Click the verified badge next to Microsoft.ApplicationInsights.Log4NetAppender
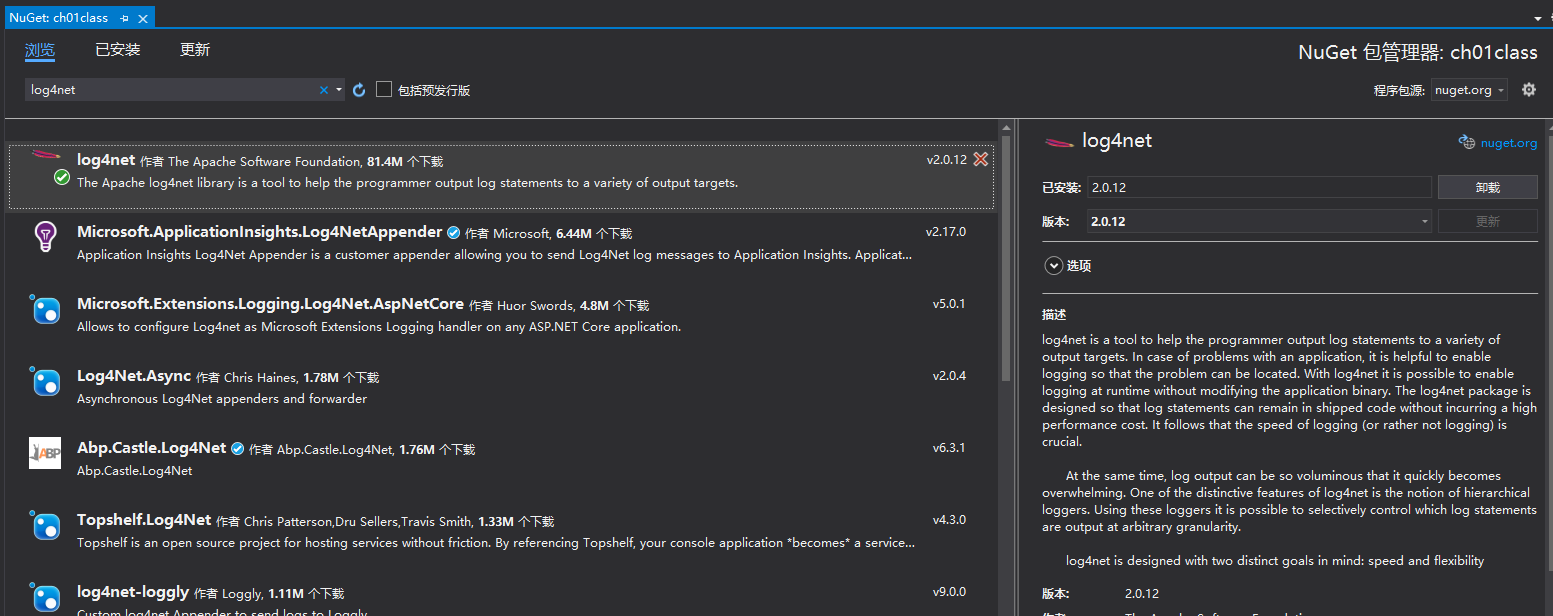1553x616 pixels. click(453, 232)
